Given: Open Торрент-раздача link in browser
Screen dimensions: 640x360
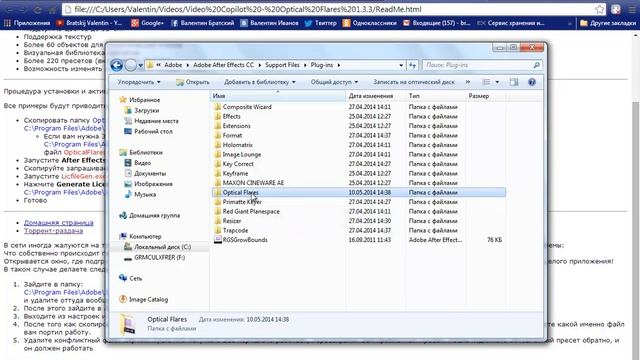Looking at the screenshot, I should (53, 231).
